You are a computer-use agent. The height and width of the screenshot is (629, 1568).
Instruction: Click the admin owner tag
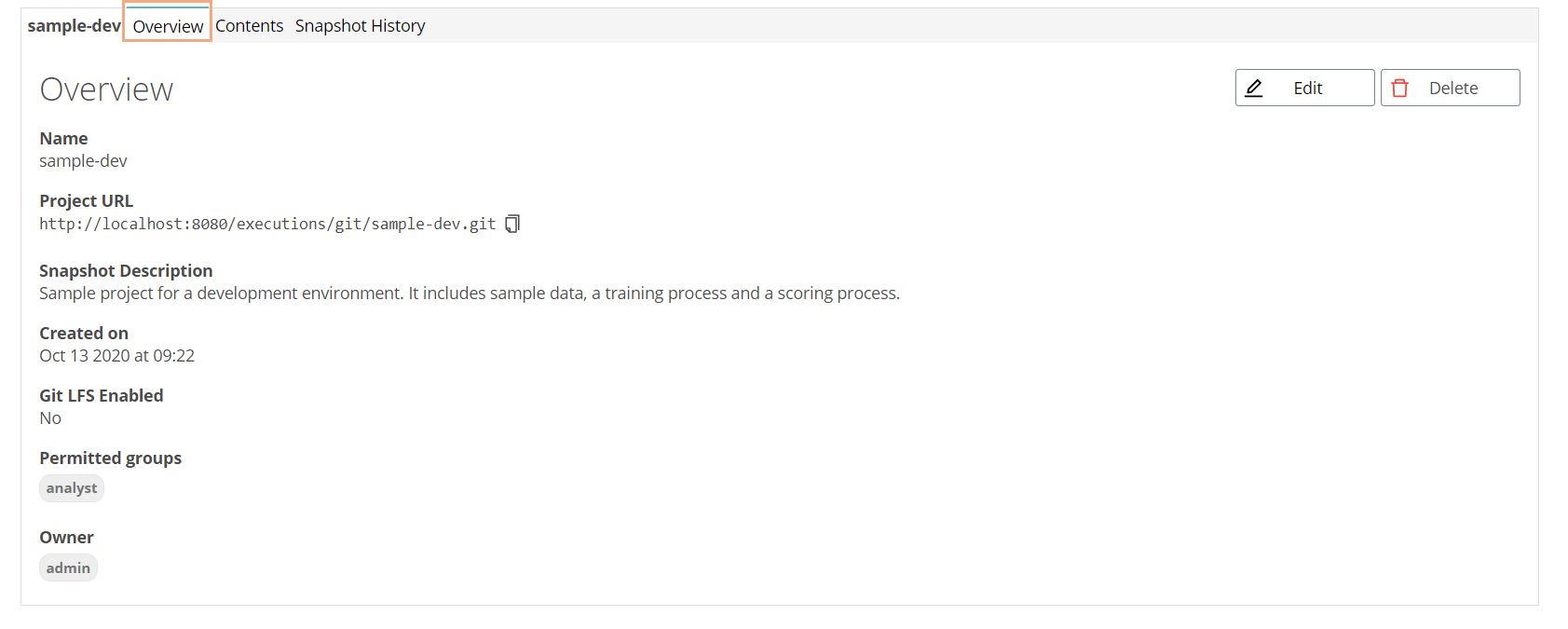click(68, 567)
